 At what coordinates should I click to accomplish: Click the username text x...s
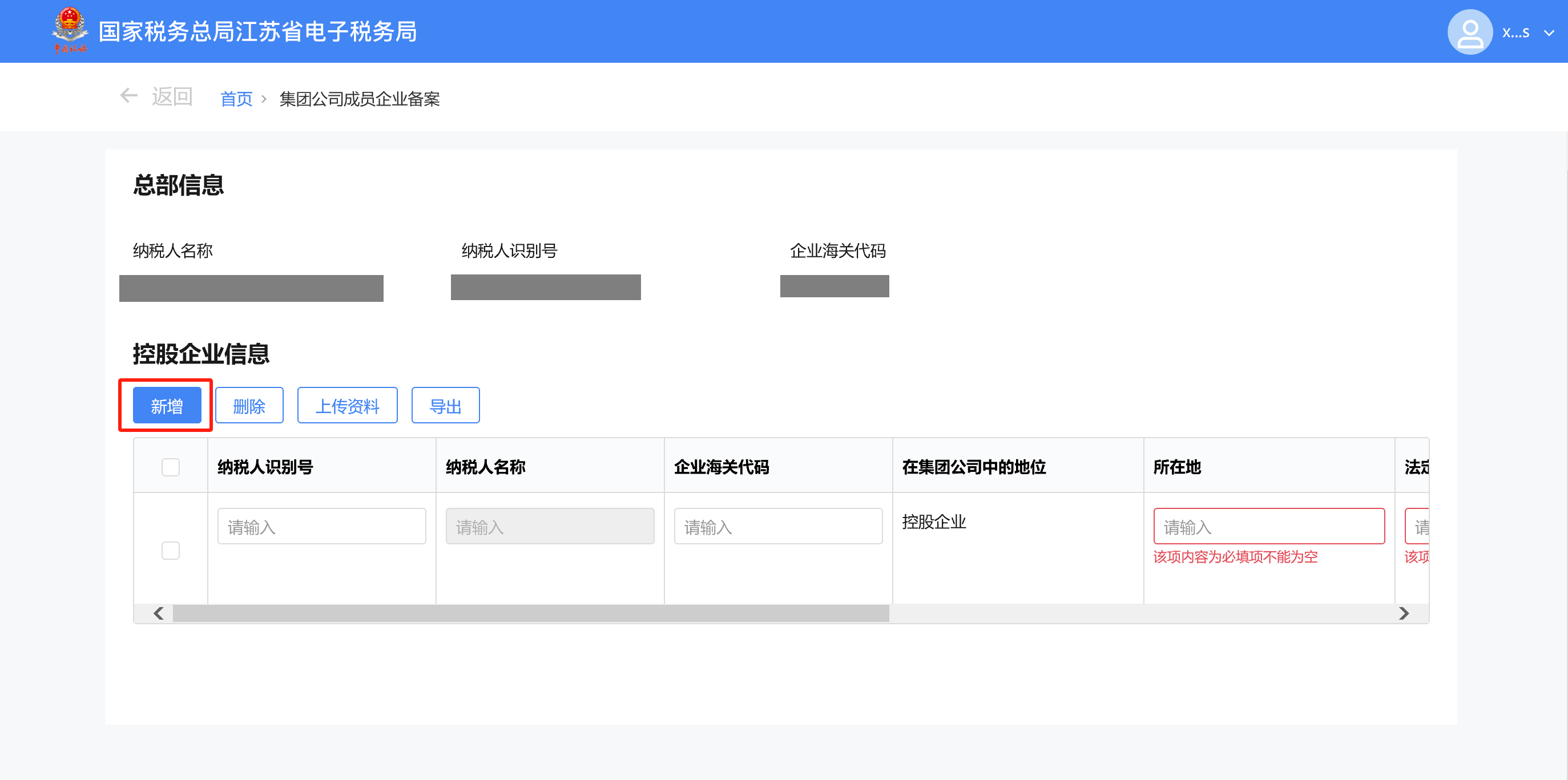(x=1515, y=33)
